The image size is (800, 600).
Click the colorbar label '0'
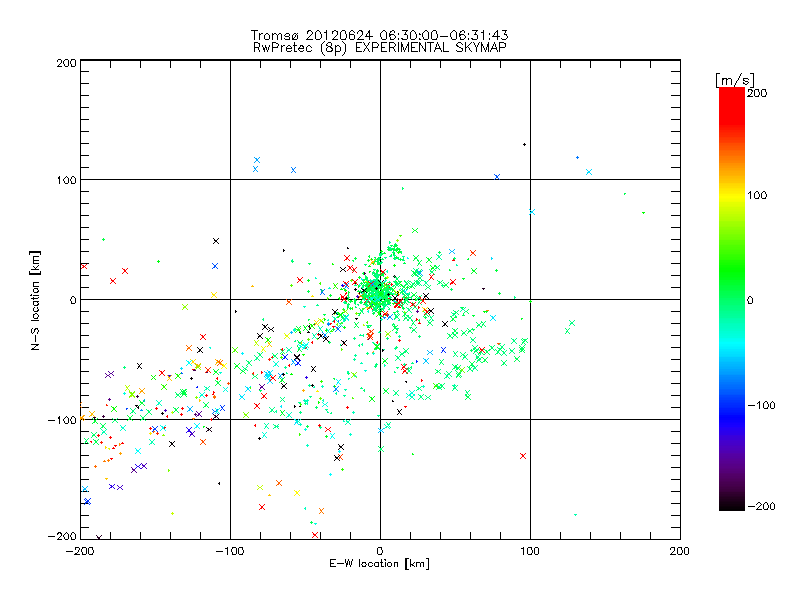click(x=750, y=300)
